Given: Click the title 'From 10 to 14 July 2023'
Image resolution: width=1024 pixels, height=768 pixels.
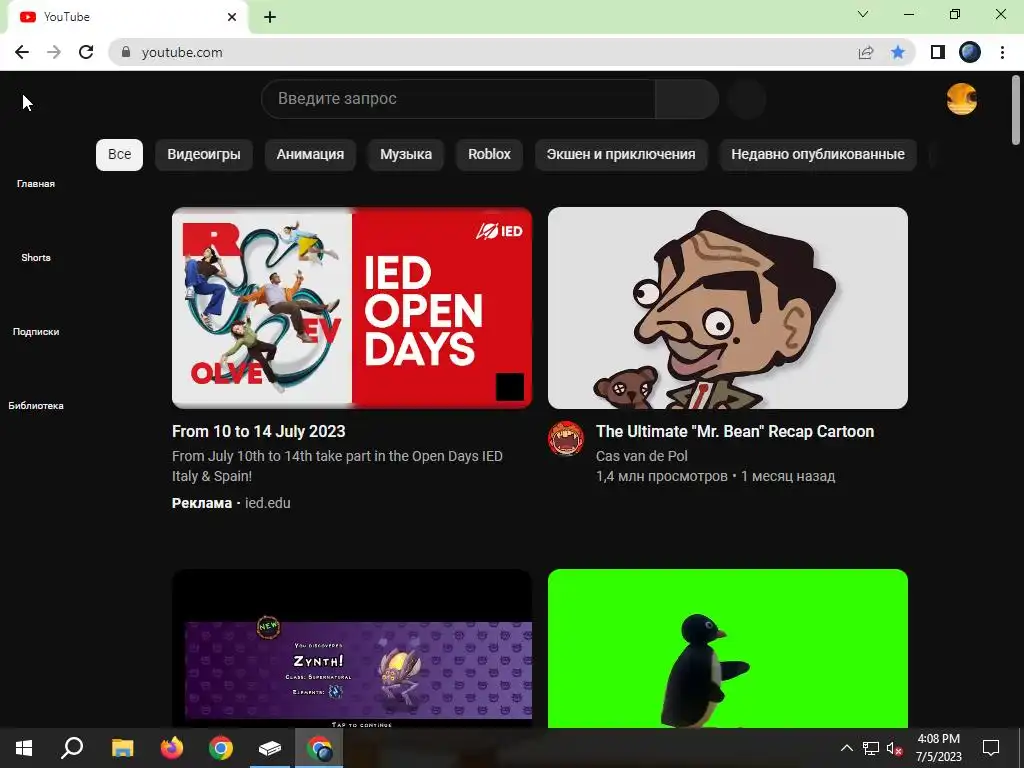Looking at the screenshot, I should point(259,432).
